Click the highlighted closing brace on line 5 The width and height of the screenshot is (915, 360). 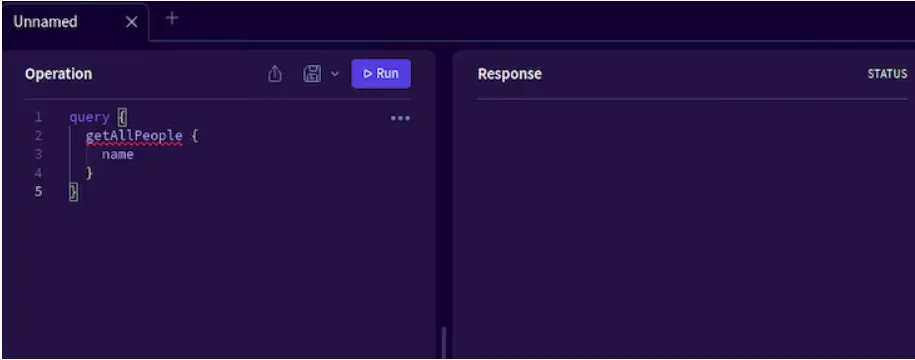pos(73,192)
